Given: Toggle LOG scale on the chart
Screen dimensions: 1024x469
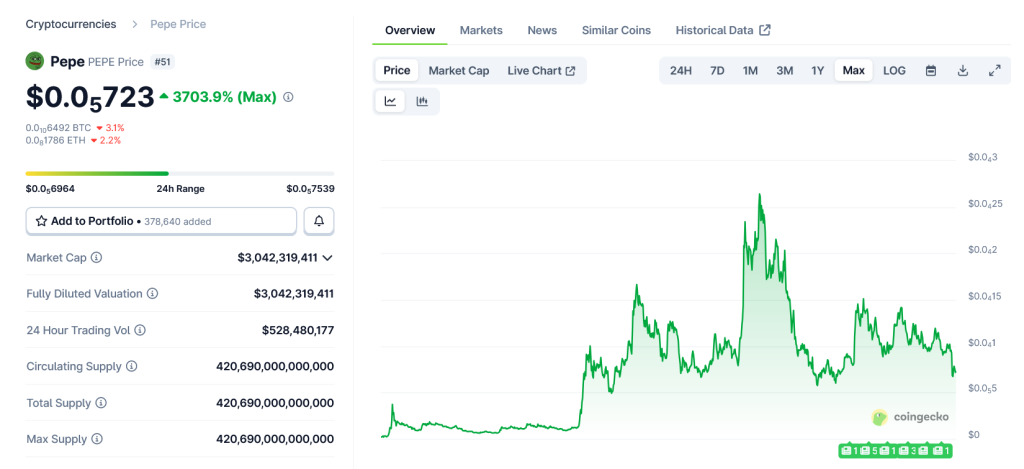Looking at the screenshot, I should click(x=894, y=71).
